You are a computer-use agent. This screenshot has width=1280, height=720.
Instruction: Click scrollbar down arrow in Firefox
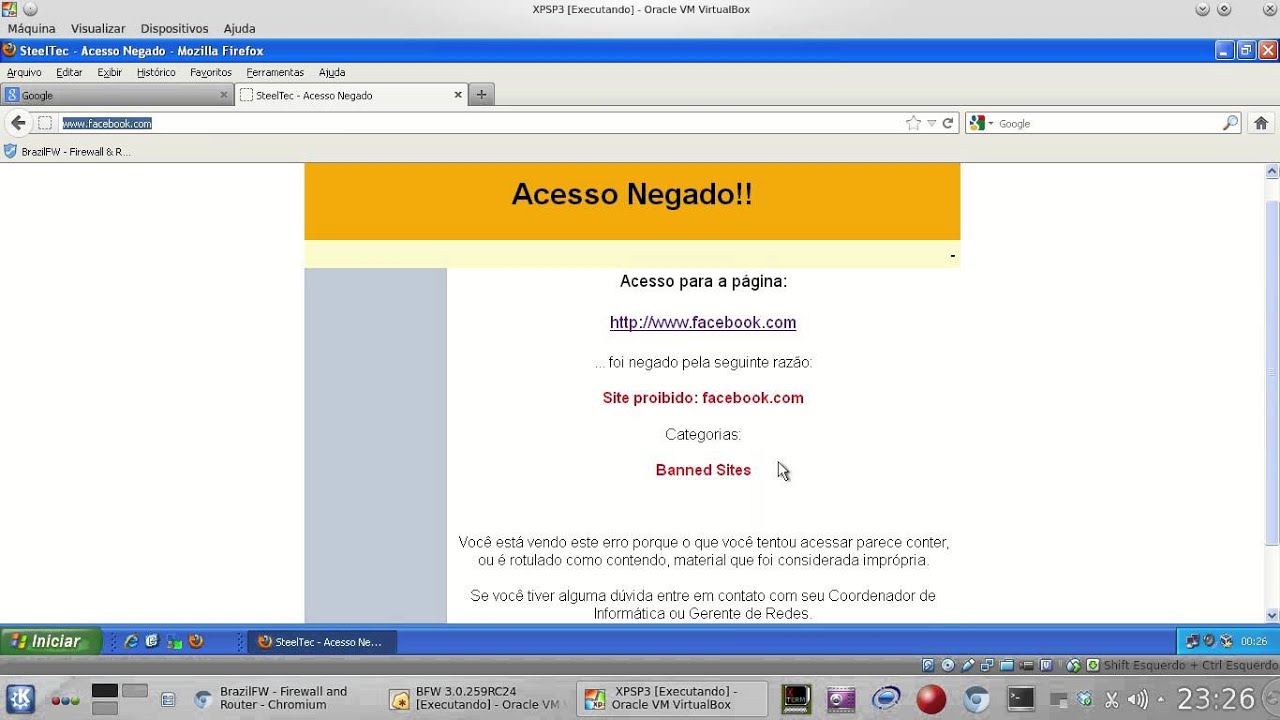click(x=1272, y=615)
